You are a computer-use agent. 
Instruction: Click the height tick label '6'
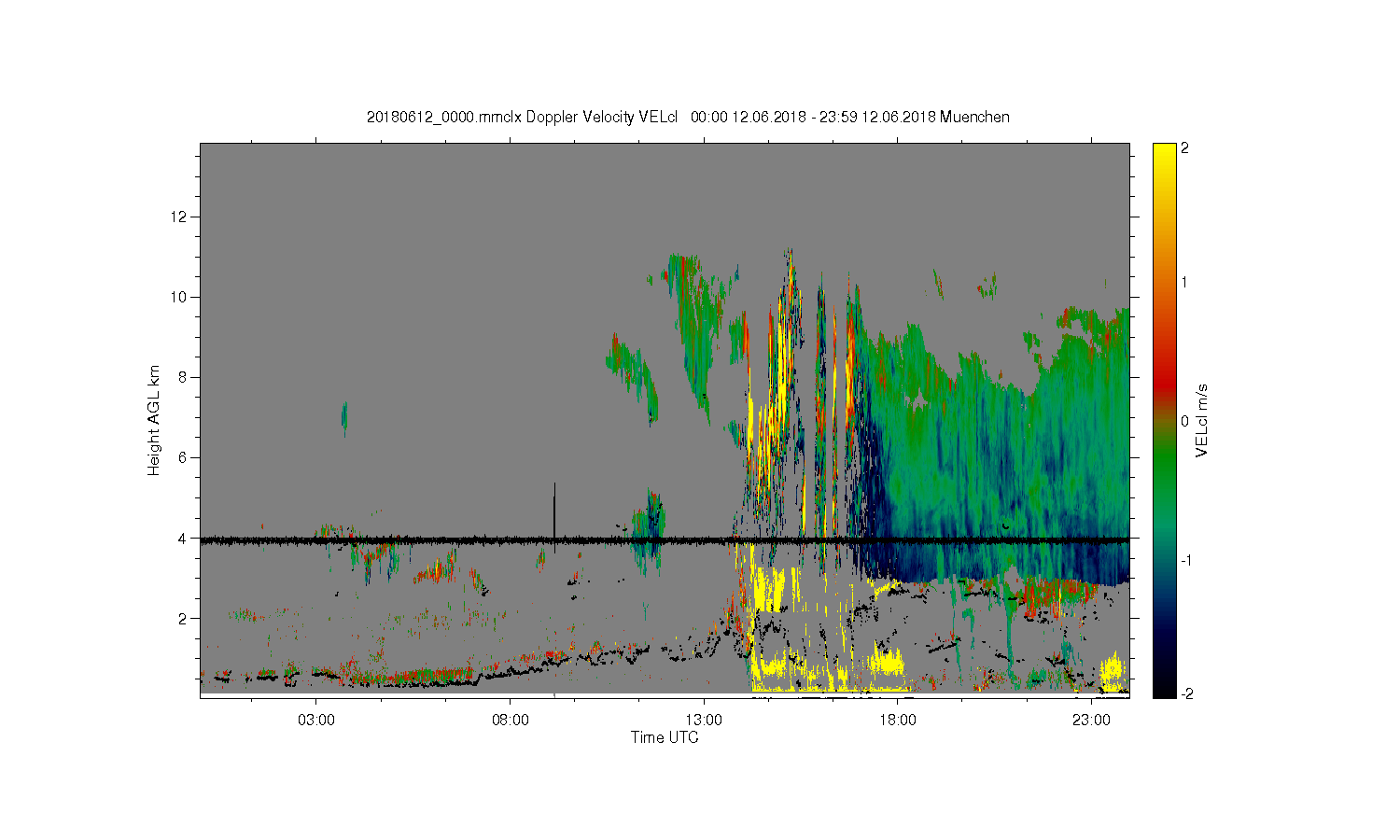(184, 457)
